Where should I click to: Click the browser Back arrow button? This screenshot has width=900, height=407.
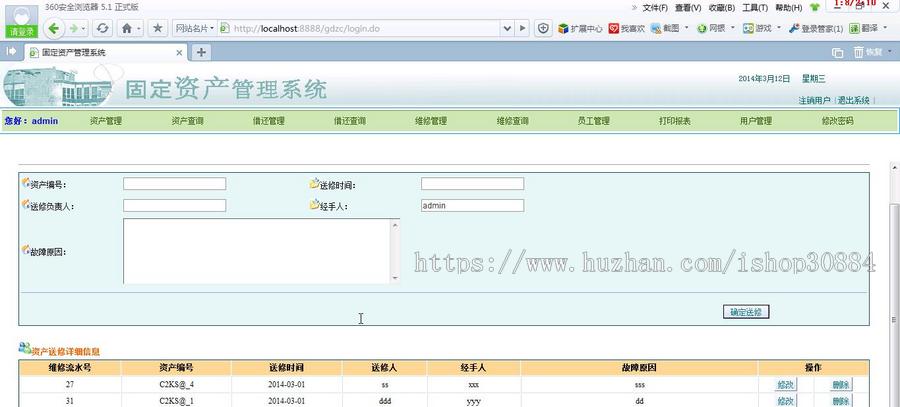[x=53, y=28]
